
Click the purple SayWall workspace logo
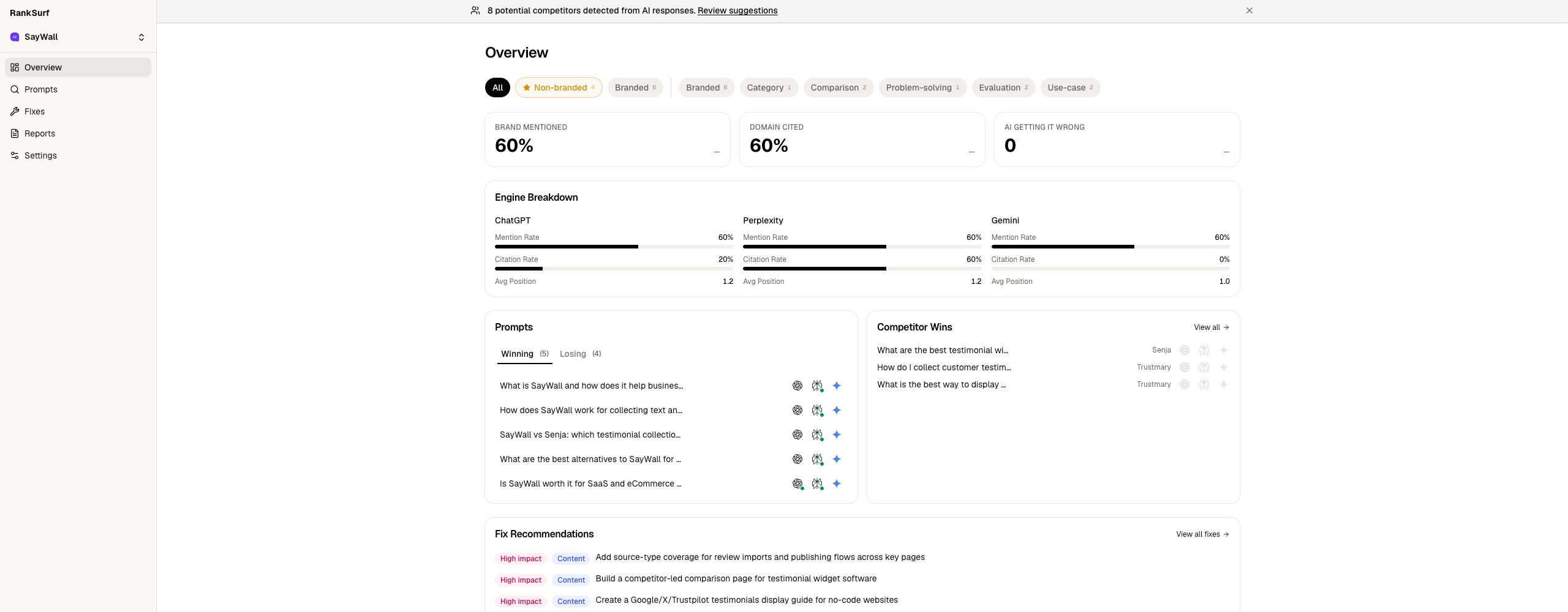(14, 37)
